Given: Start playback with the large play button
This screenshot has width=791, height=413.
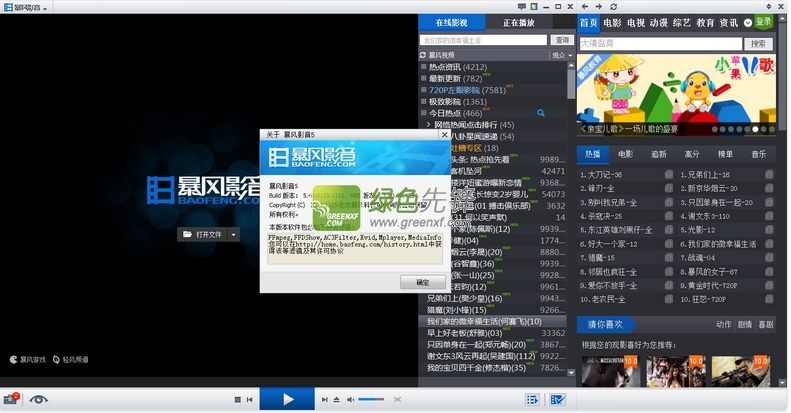Looking at the screenshot, I should [287, 399].
